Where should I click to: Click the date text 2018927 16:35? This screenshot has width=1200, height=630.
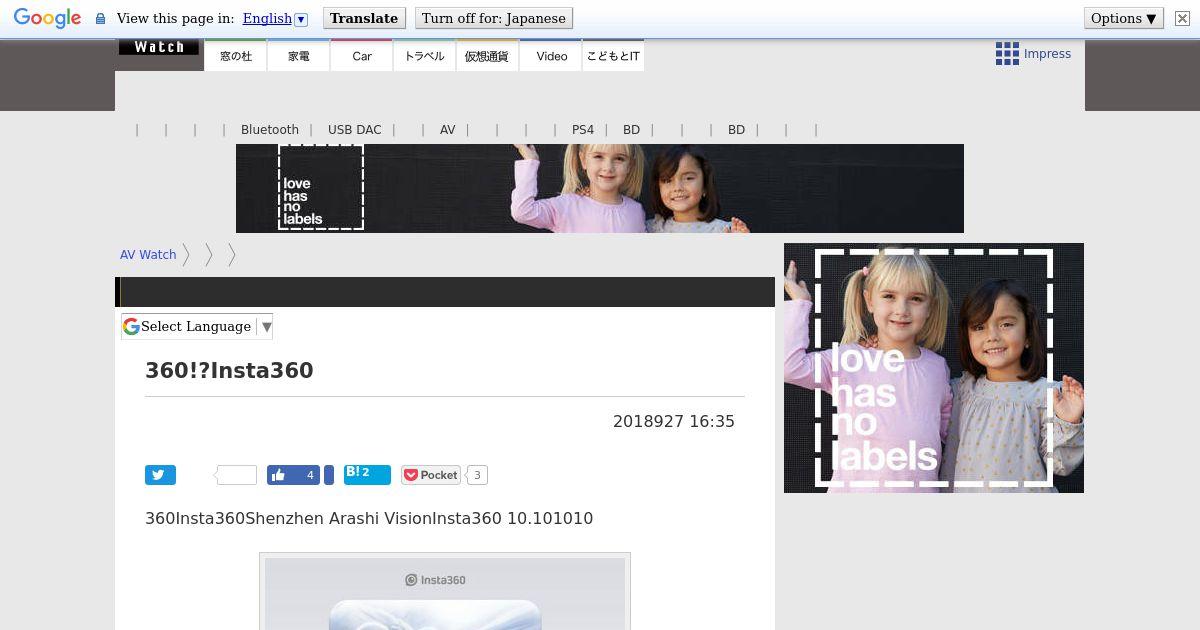674,422
